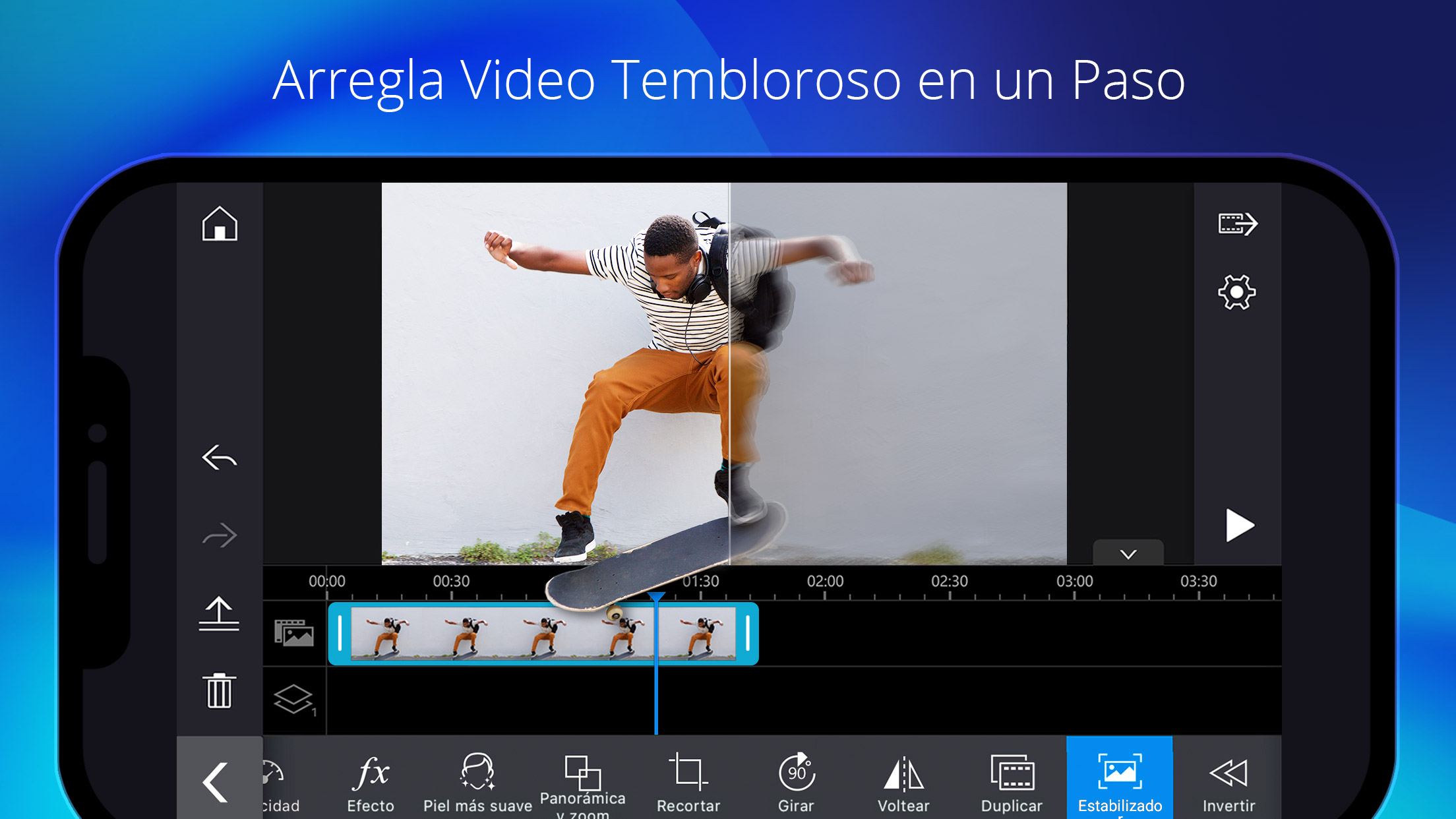Select the video clip on timeline

coord(543,634)
